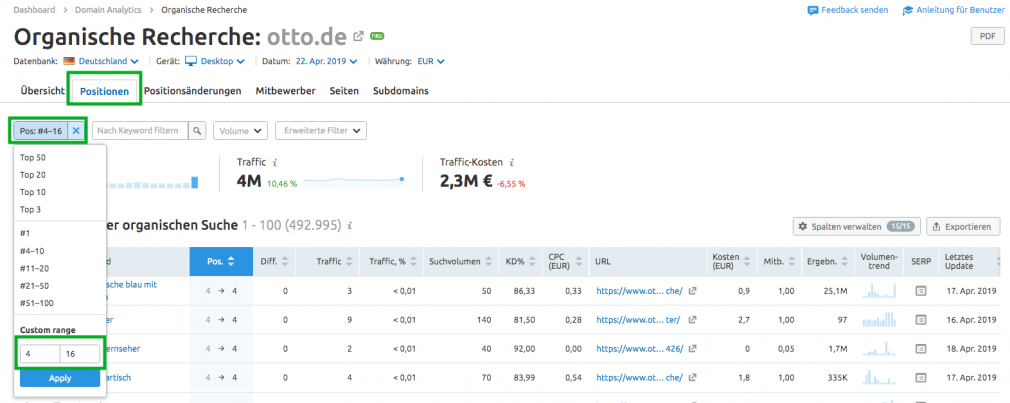
Task: View SERP snapshot icon for 17. Apr. 2019 first row
Action: tap(921, 291)
